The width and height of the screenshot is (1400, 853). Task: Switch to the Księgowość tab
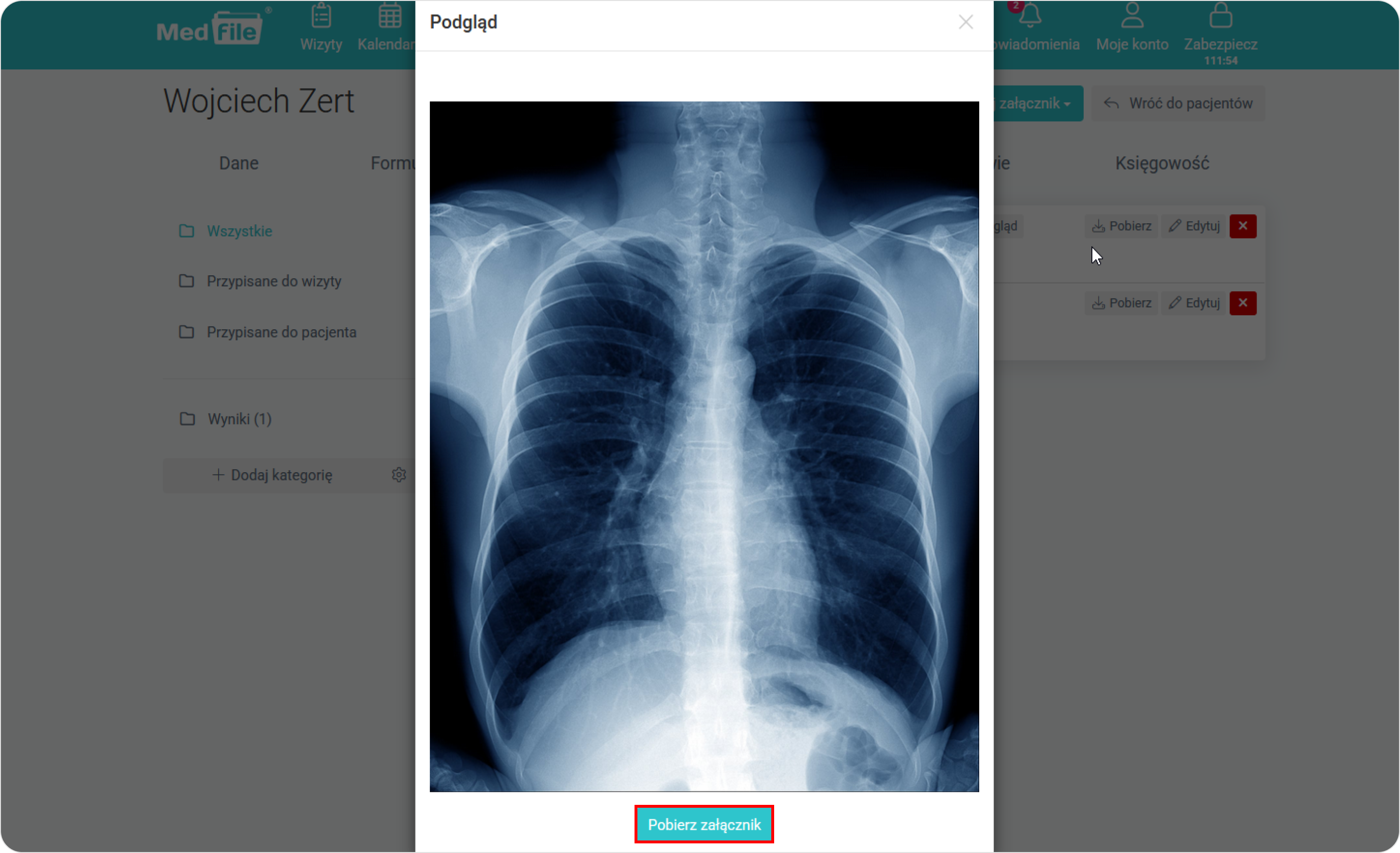pos(1161,163)
